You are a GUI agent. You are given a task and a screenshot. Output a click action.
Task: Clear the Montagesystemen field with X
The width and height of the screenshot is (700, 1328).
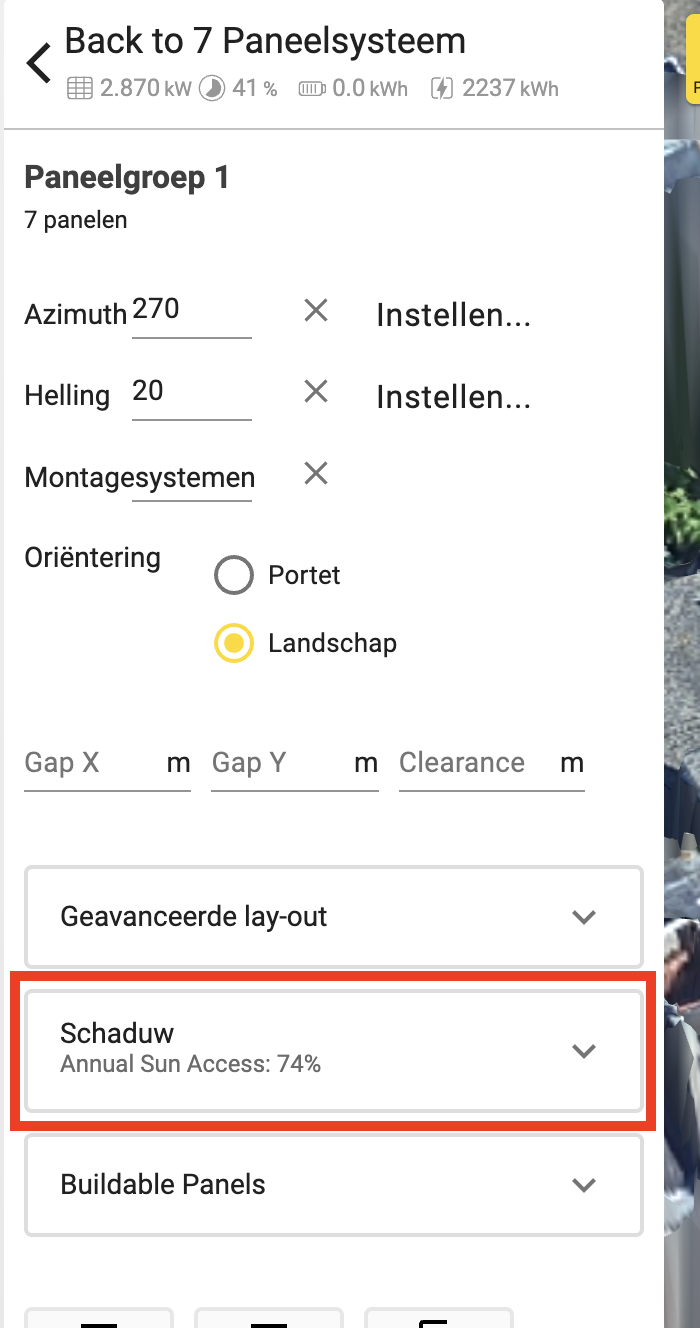[316, 473]
